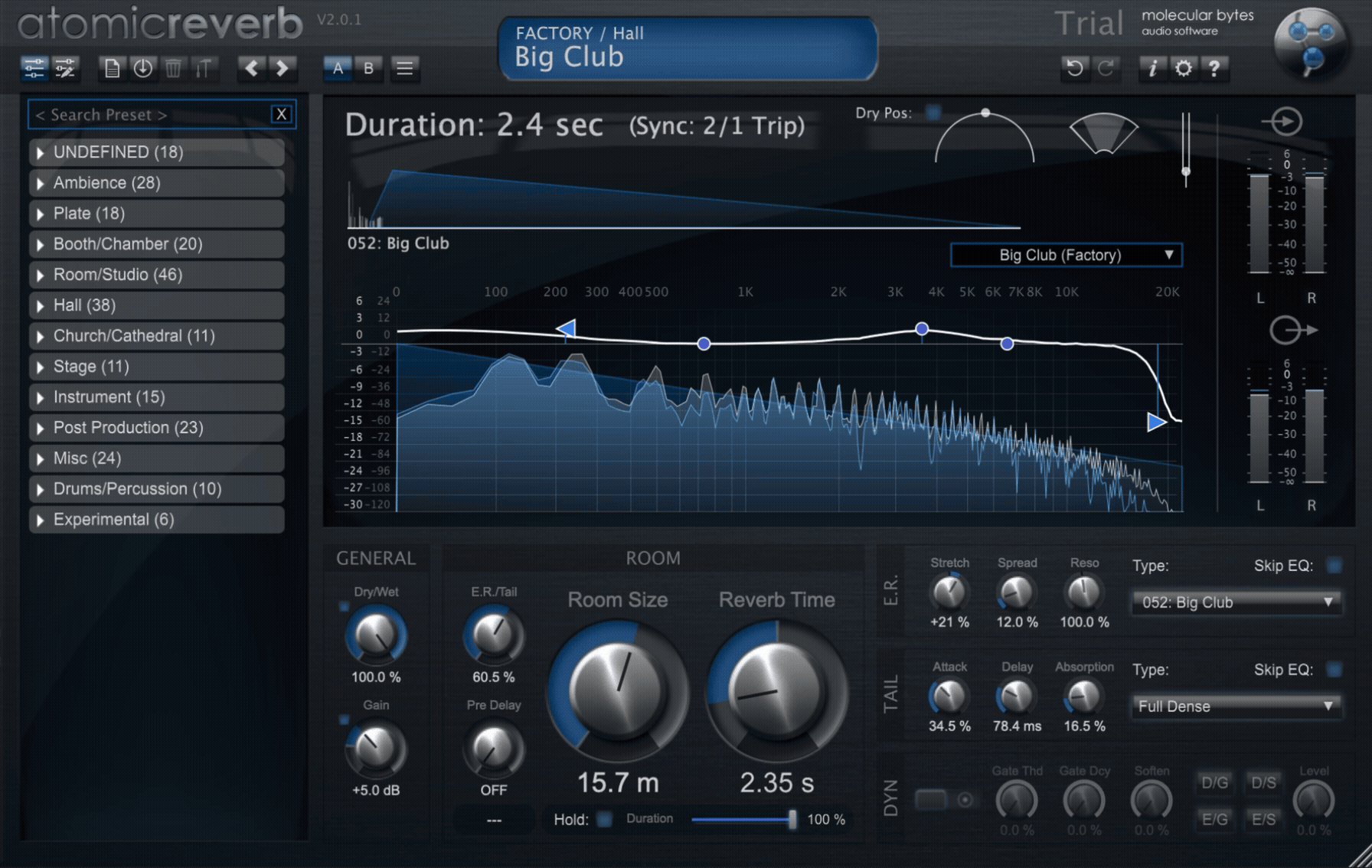Click the redo arrow icon

click(1106, 69)
